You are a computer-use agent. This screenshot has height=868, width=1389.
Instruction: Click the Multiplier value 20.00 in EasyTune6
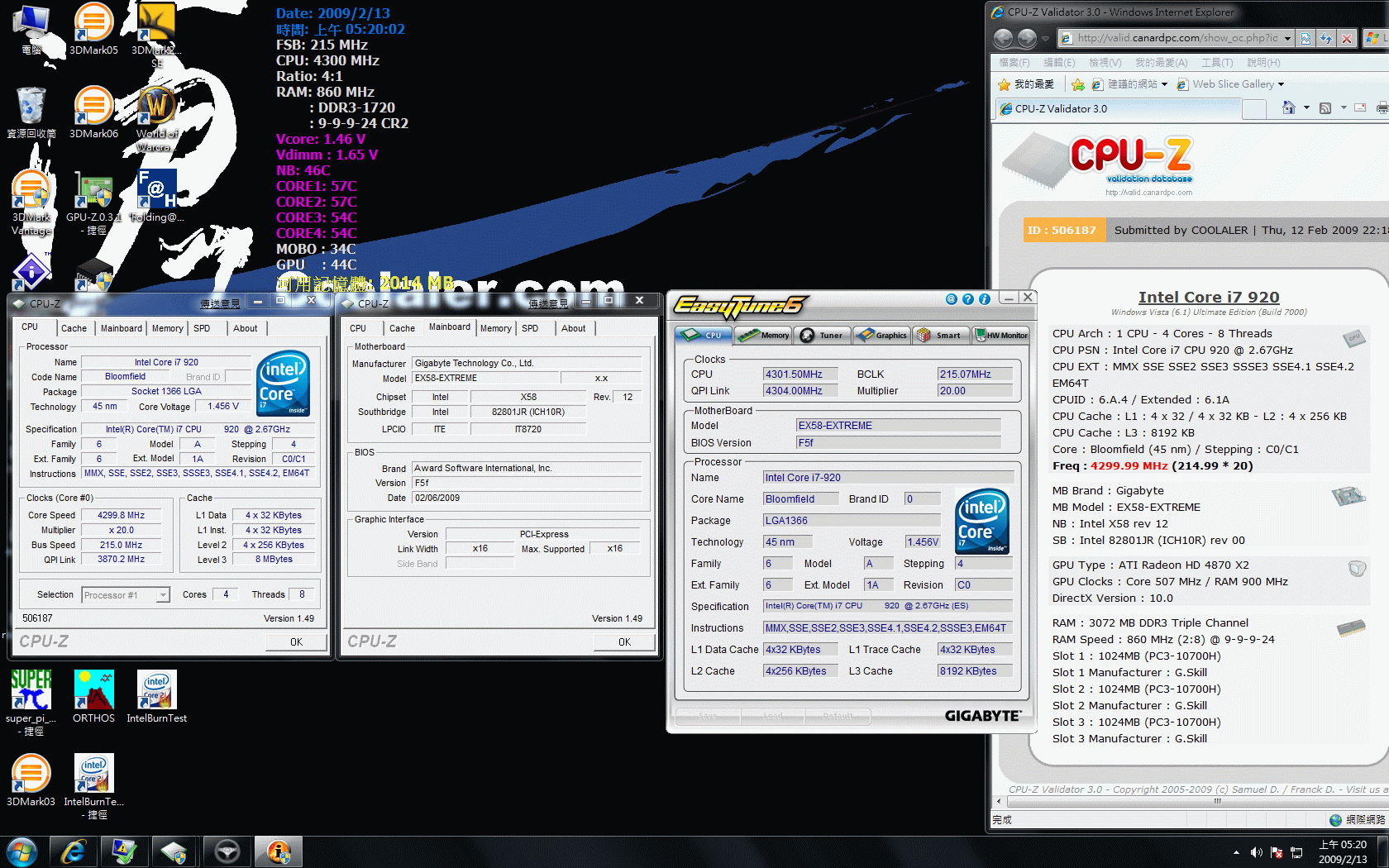tap(975, 391)
